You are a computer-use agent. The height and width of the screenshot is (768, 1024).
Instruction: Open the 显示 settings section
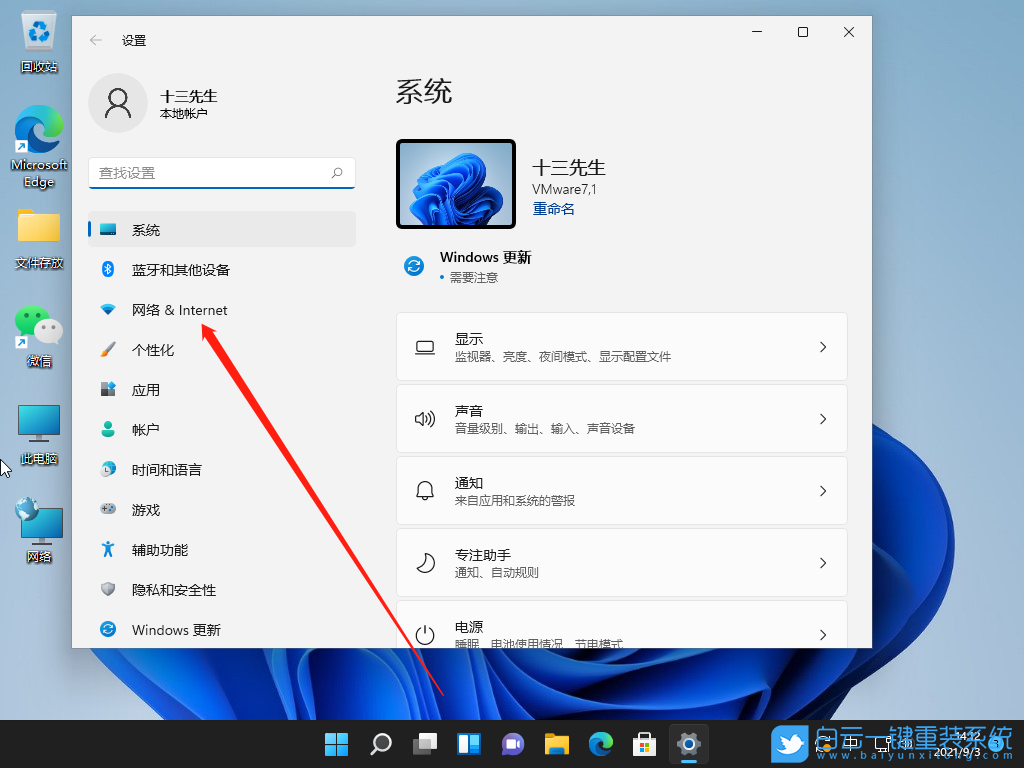tap(622, 346)
